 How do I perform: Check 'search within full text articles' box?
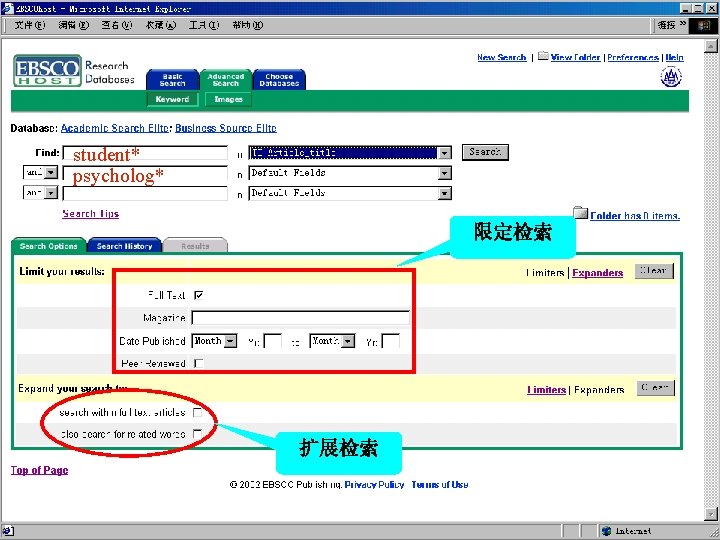coord(197,412)
